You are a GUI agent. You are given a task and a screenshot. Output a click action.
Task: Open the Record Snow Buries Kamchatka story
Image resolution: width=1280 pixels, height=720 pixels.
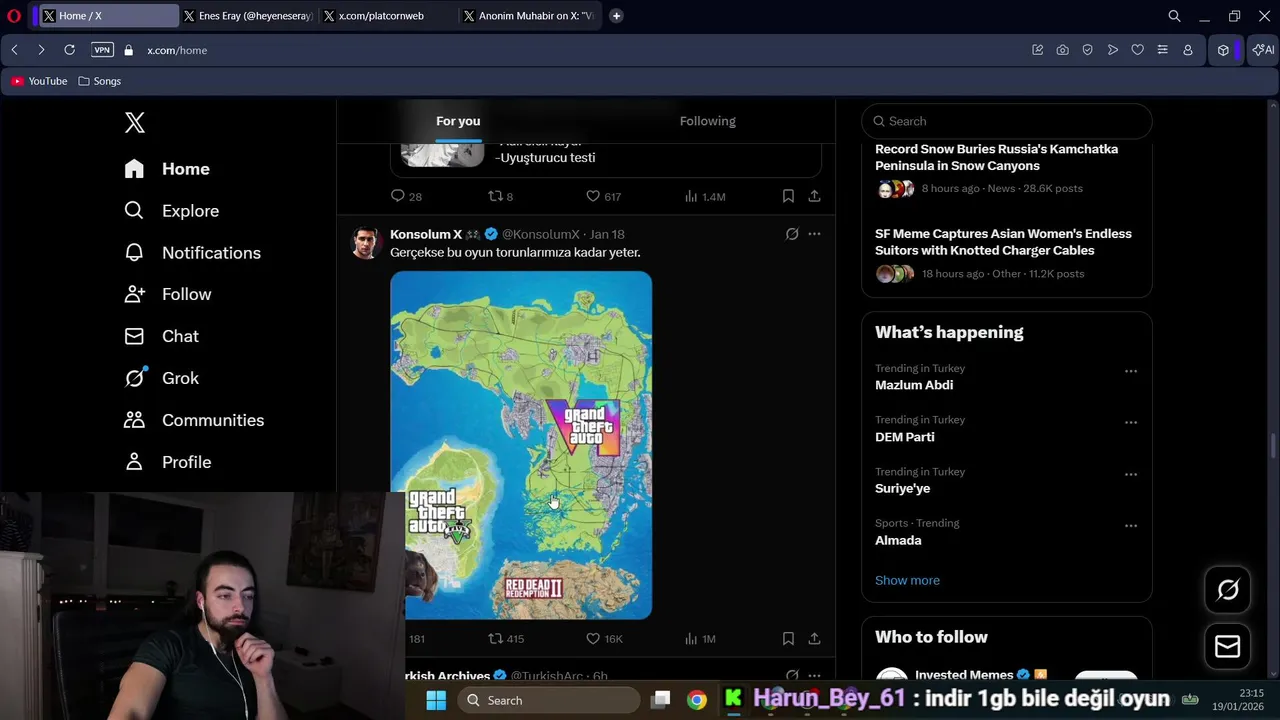click(1007, 169)
